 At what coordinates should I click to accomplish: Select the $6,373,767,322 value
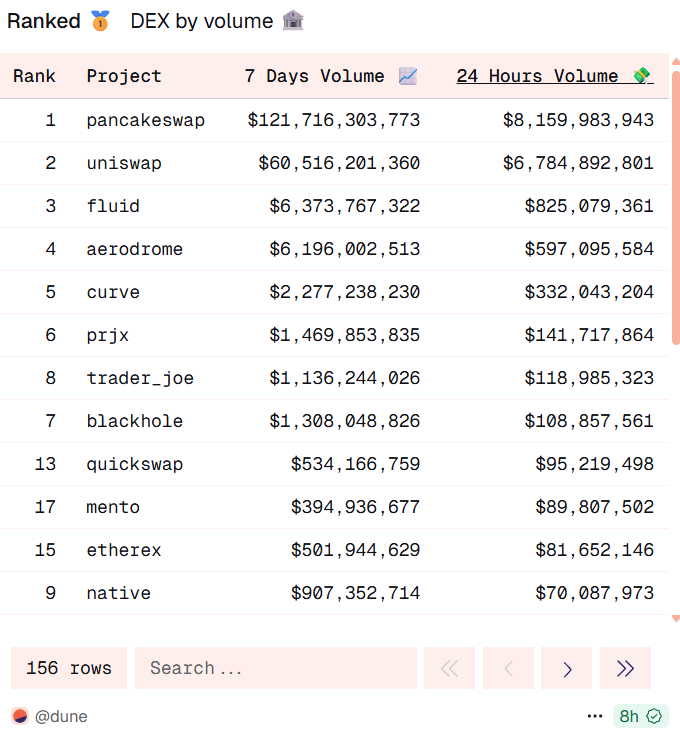344,206
